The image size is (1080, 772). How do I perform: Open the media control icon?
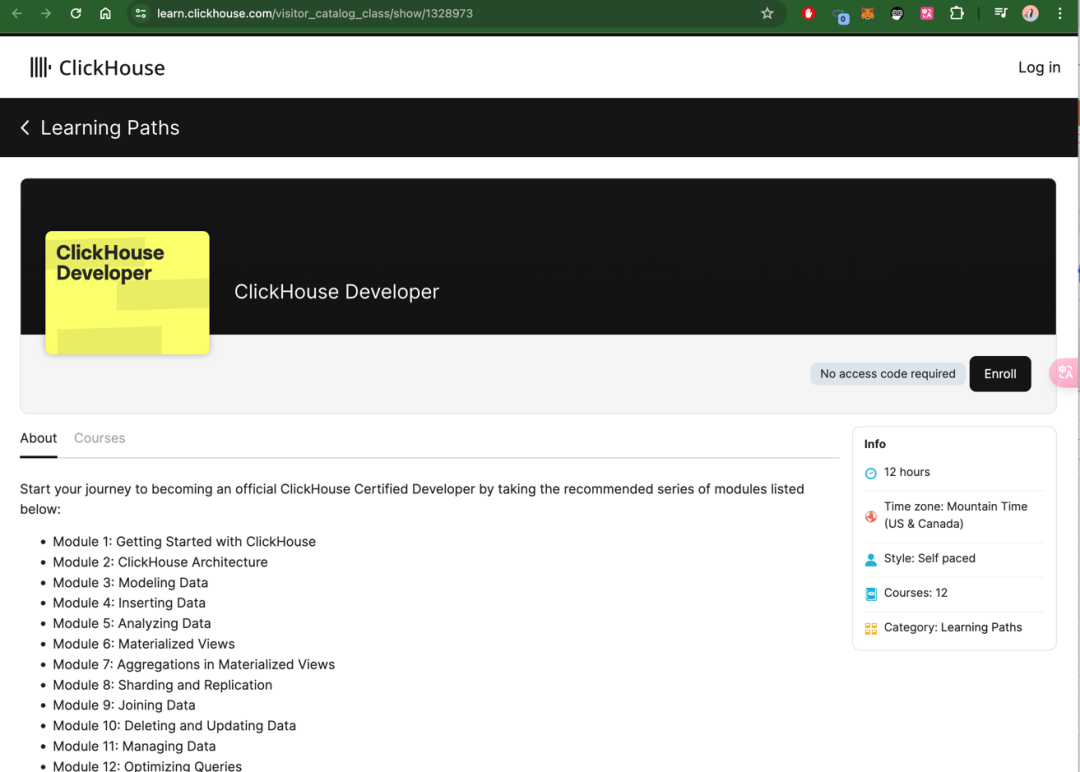[1001, 13]
